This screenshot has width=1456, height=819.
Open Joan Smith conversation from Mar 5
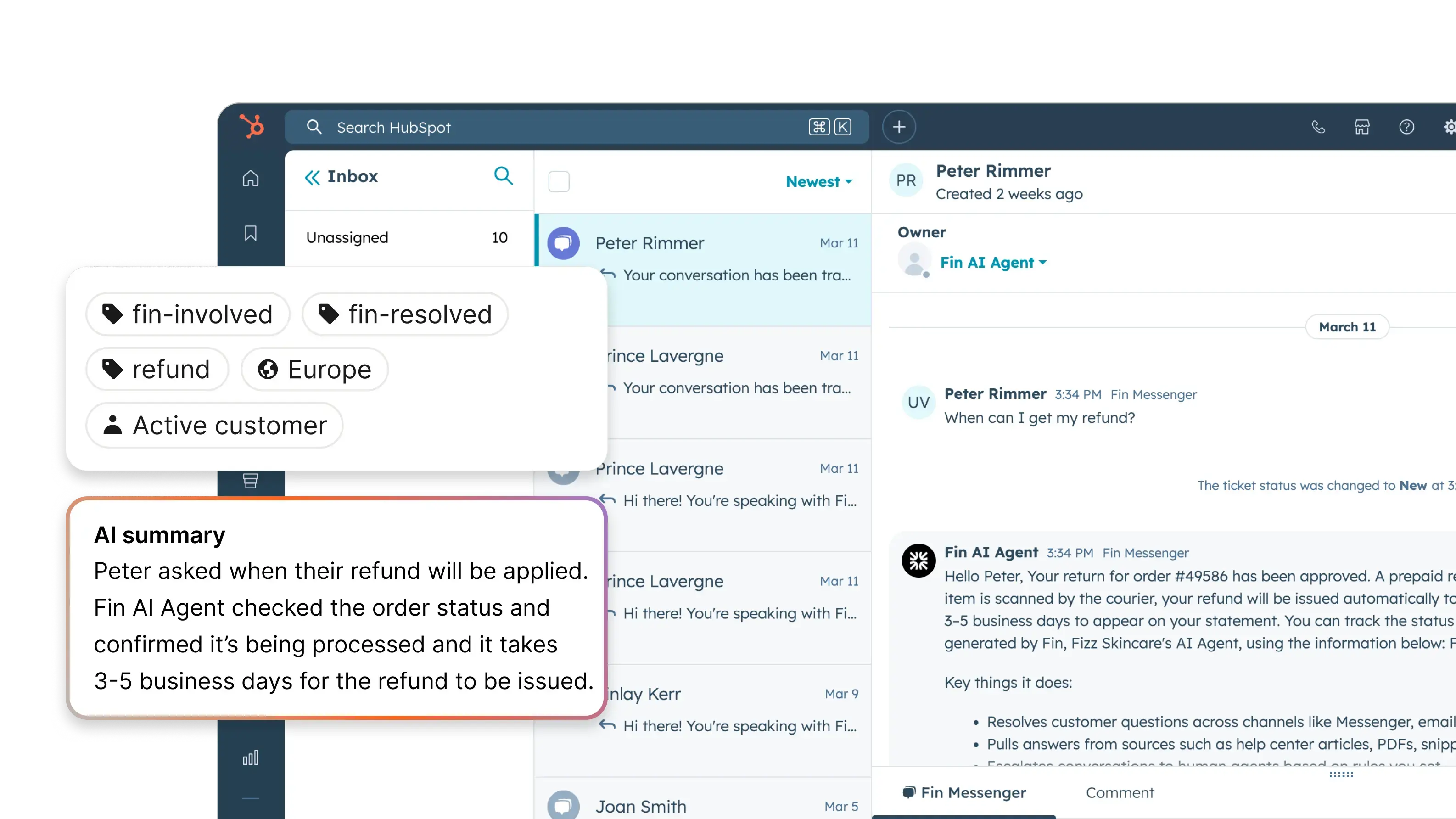pos(703,799)
